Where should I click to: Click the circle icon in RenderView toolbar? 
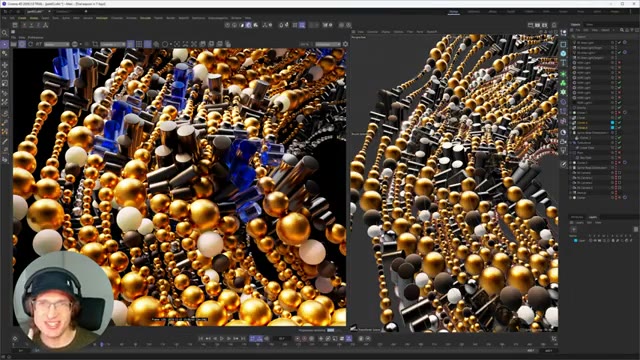165,44
